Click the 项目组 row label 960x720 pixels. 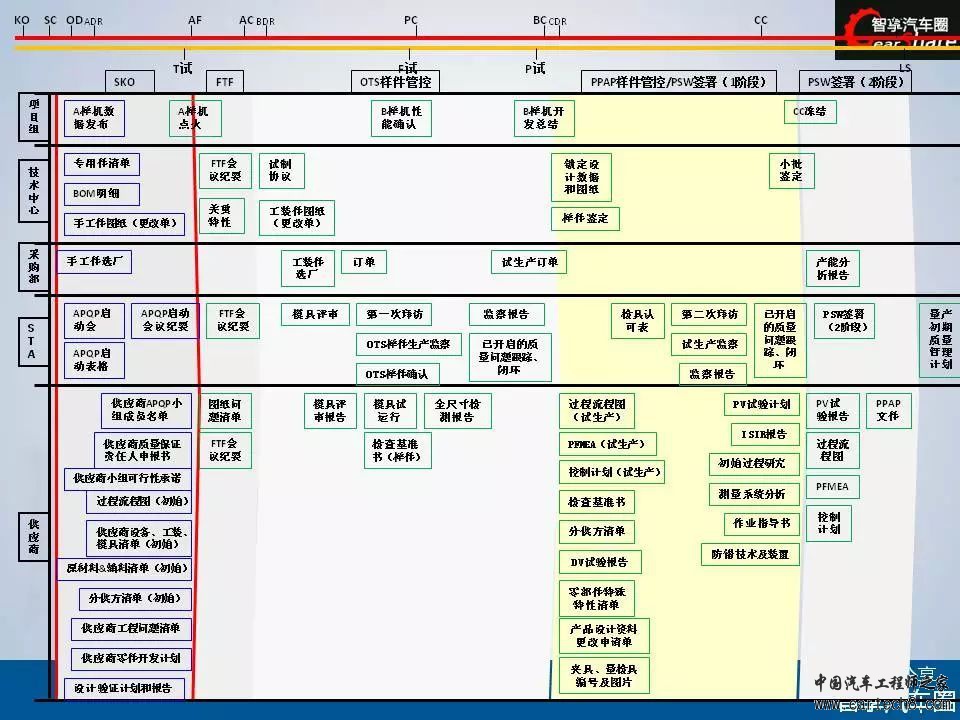coord(33,118)
